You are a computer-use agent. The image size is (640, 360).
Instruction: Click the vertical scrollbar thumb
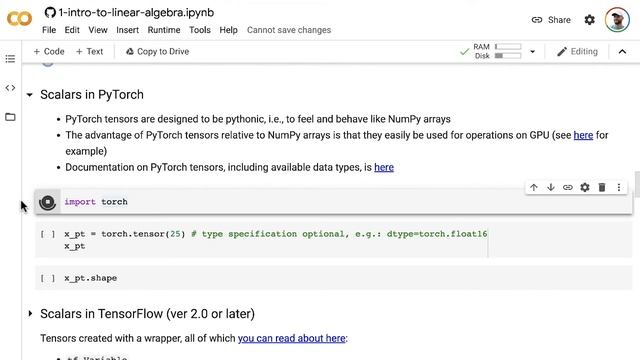click(x=637, y=184)
